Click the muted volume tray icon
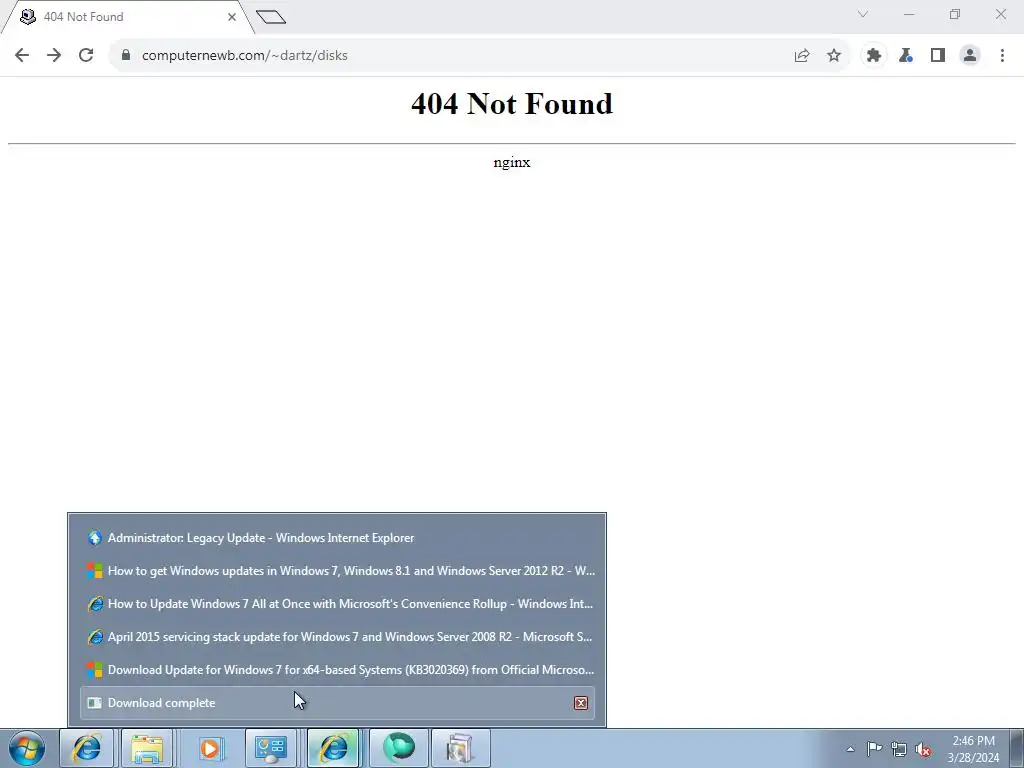Screen dimensions: 1024x768 pos(923,749)
